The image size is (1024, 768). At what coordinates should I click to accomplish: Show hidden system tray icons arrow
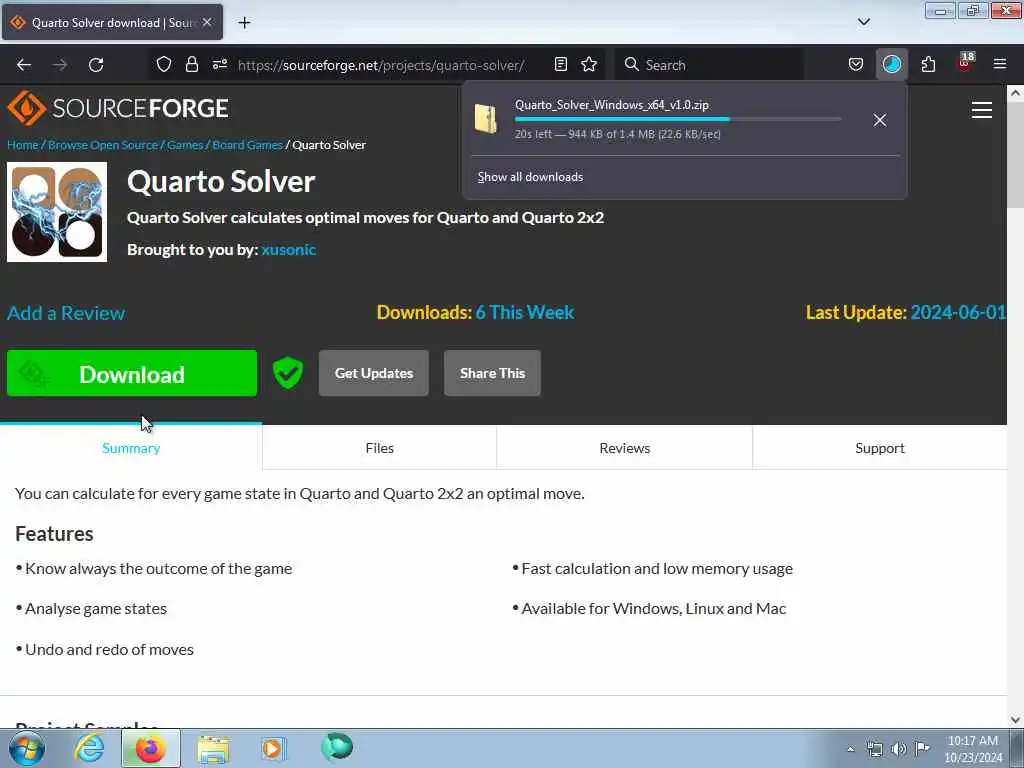point(850,749)
